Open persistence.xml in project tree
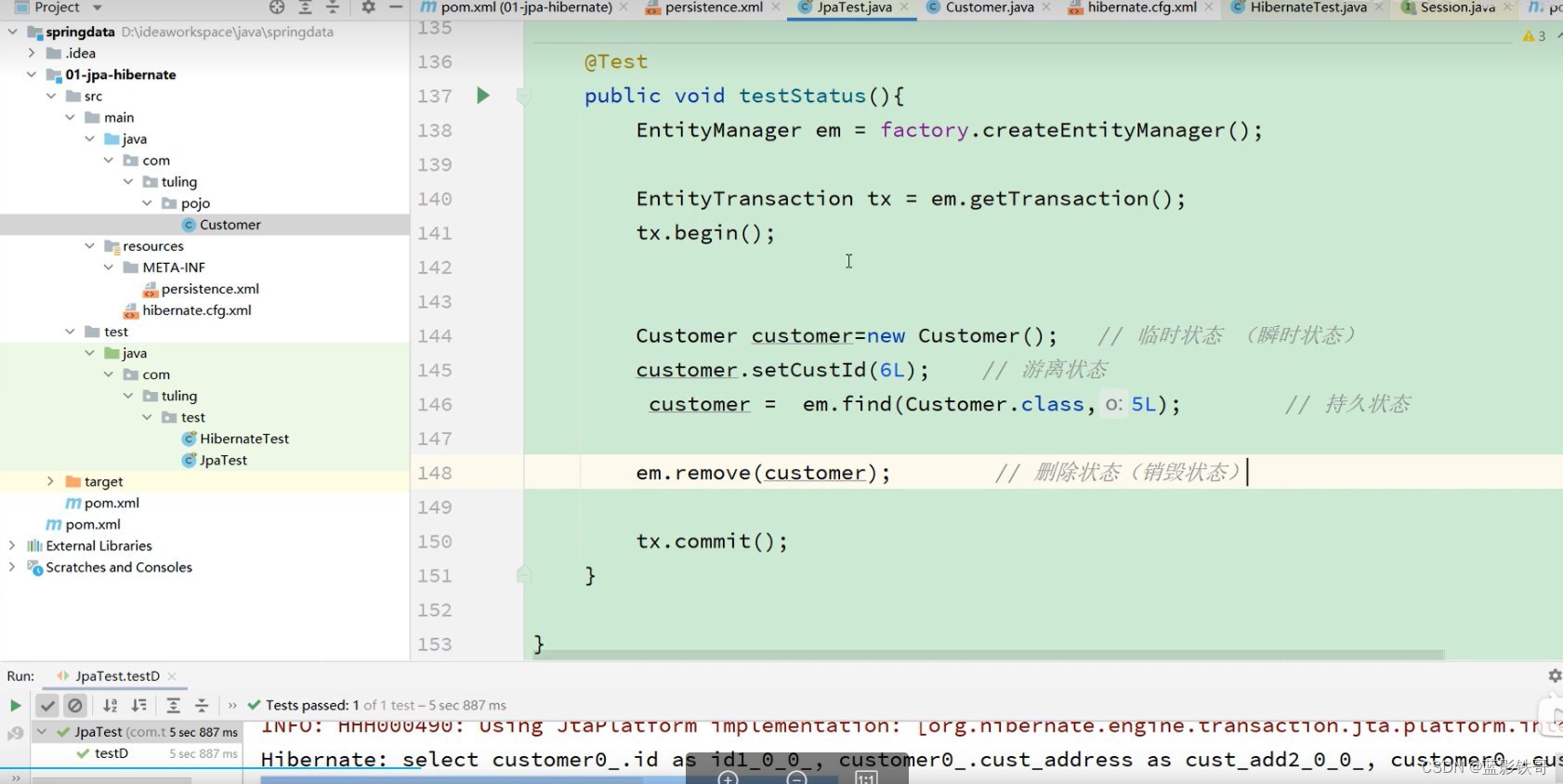Image resolution: width=1563 pixels, height=784 pixels. pos(210,289)
